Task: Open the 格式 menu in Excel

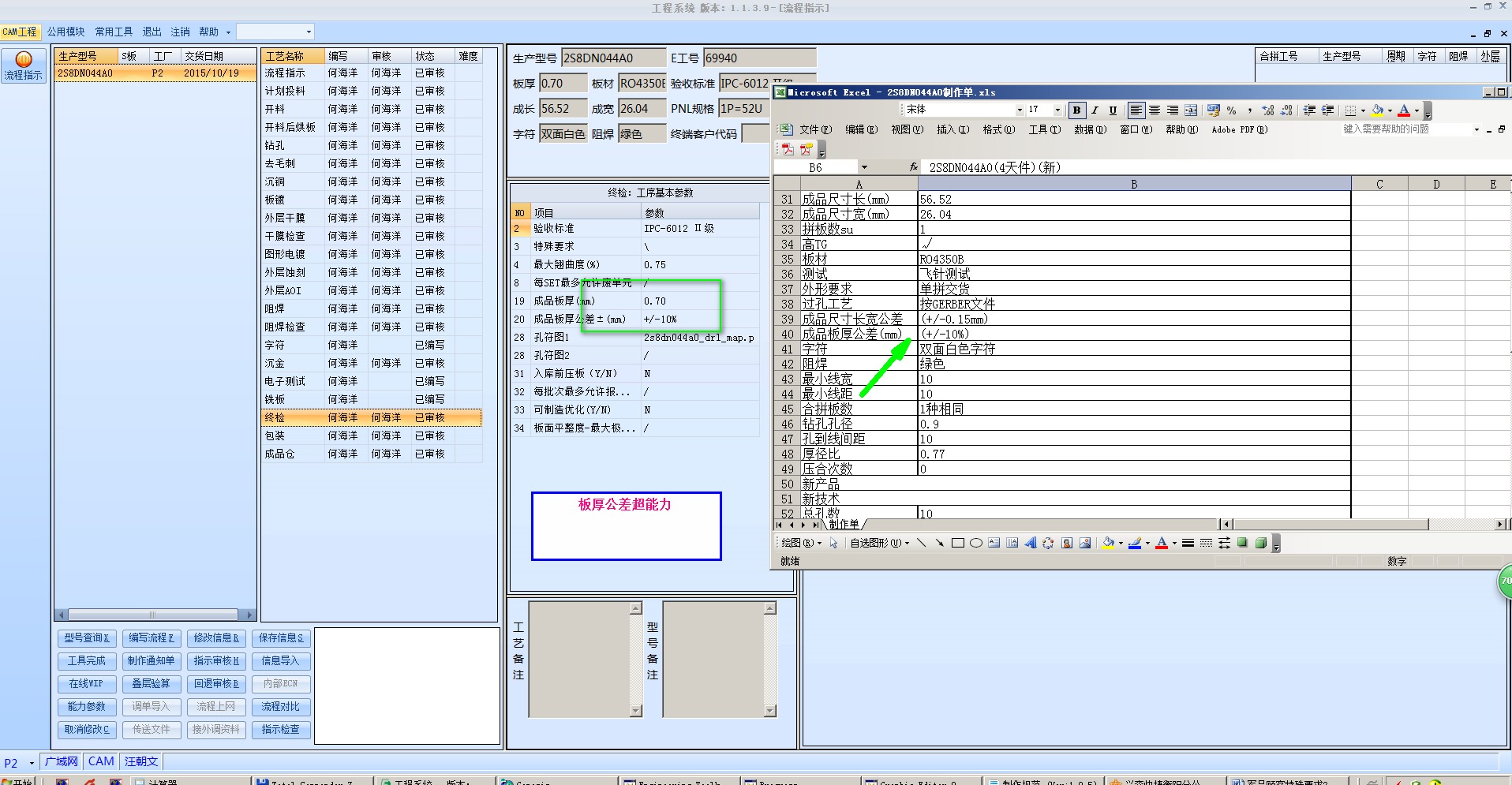Action: (x=998, y=129)
